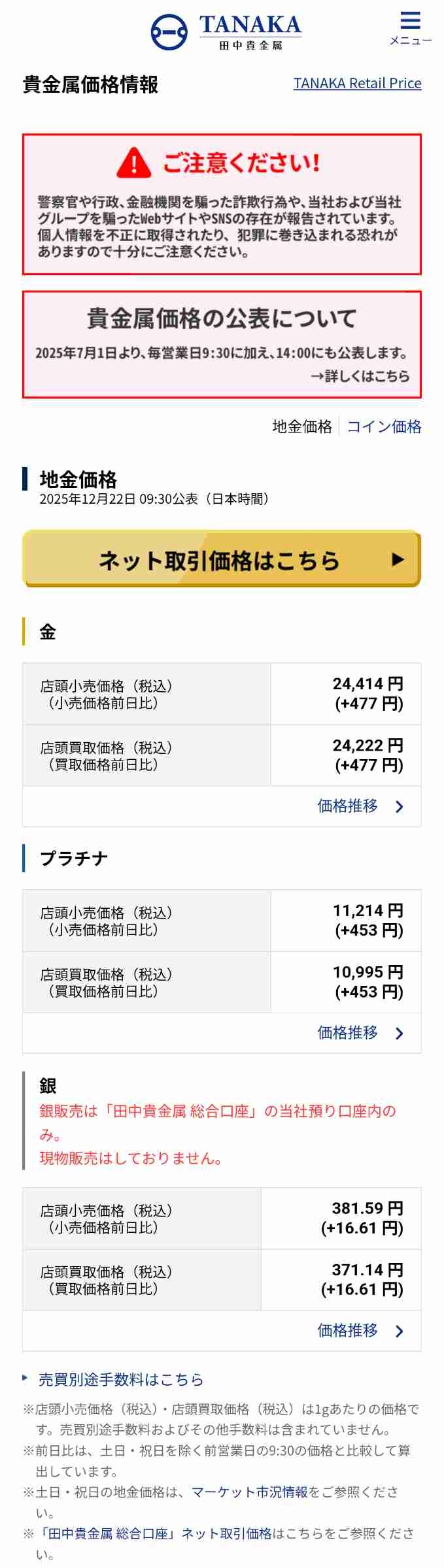Click the →詳しくはこちら link
Image resolution: width=444 pixels, height=1568 pixels.
click(360, 376)
